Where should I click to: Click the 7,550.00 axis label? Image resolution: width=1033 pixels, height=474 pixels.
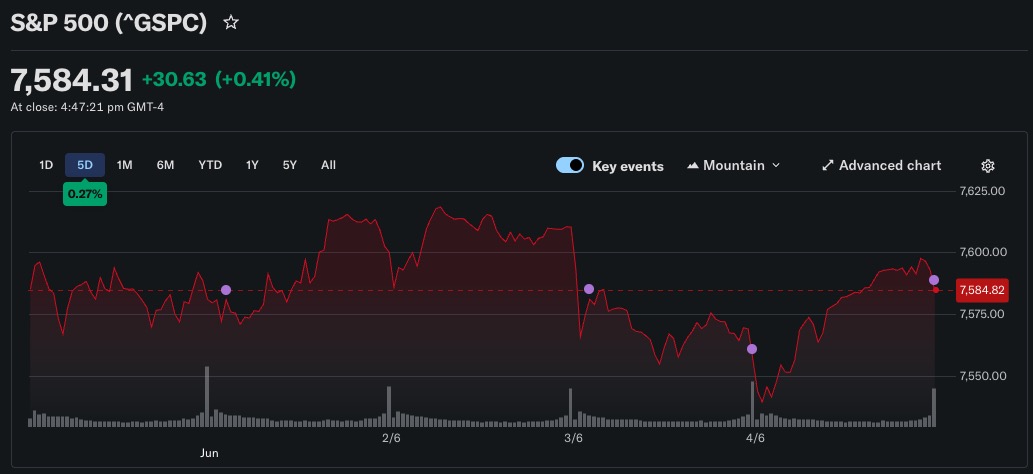982,376
